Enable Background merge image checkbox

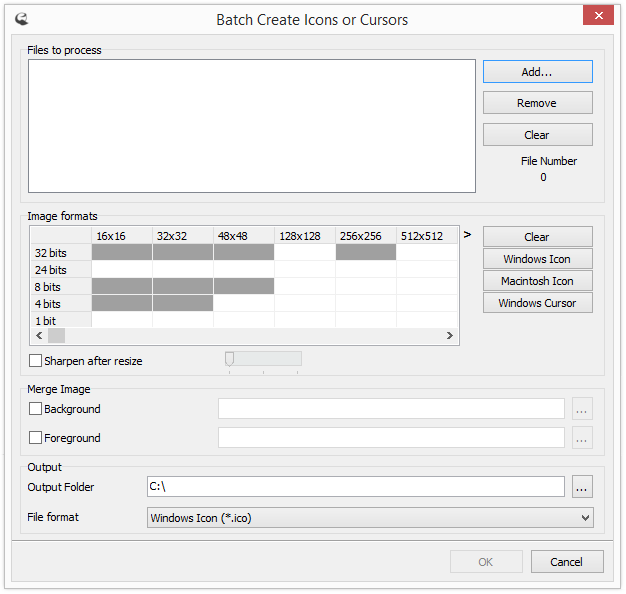pos(36,409)
